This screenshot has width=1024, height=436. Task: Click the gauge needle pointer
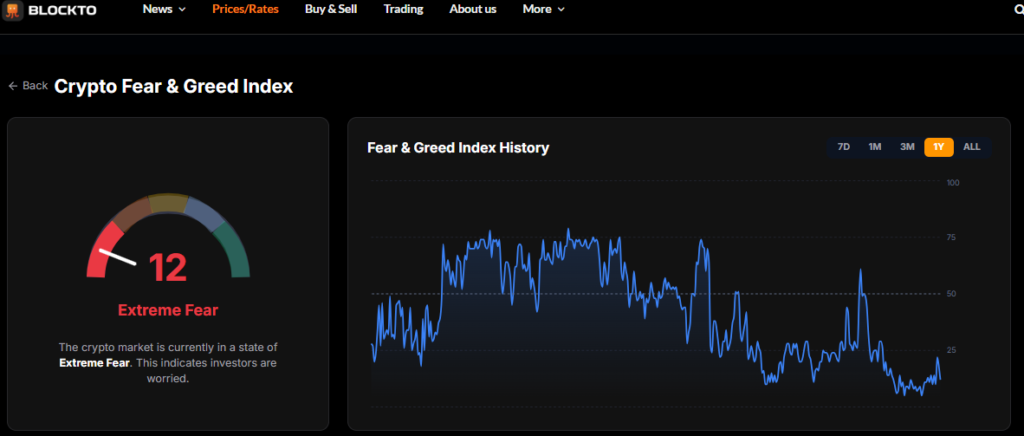[117, 256]
